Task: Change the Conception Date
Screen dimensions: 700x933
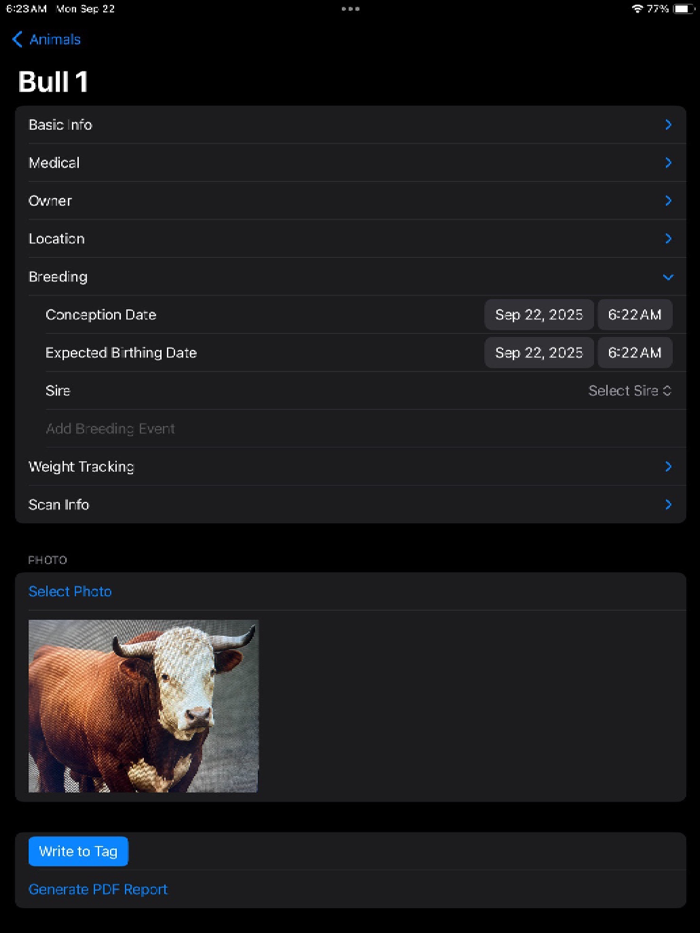Action: pos(538,314)
